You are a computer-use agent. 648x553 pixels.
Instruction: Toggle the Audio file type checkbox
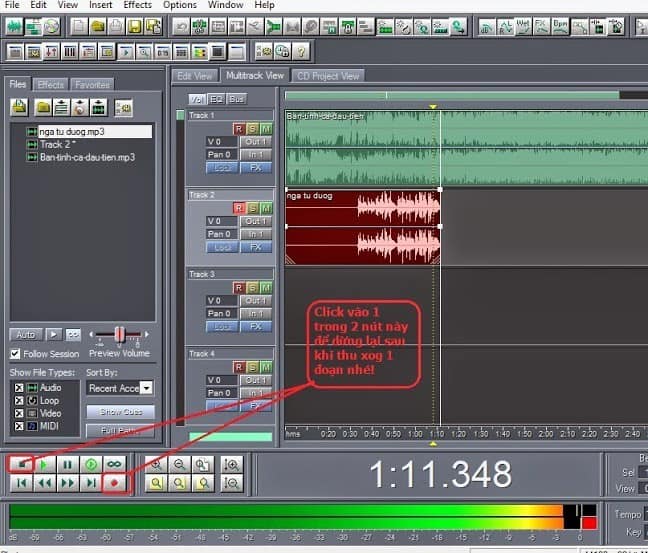(x=18, y=387)
